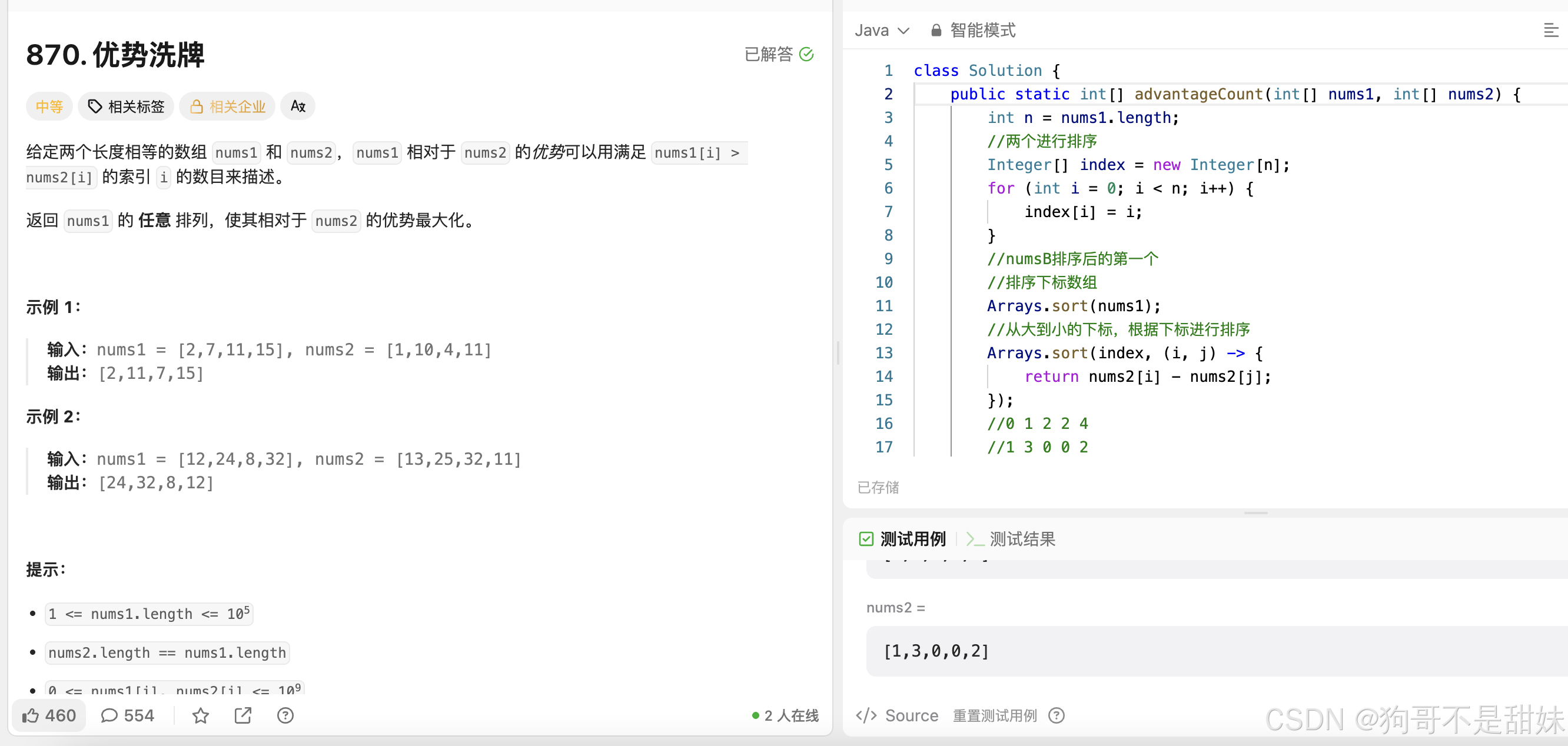Click the 中等 difficulty tag
This screenshot has height=746, width=1568.
pyautogui.click(x=49, y=106)
